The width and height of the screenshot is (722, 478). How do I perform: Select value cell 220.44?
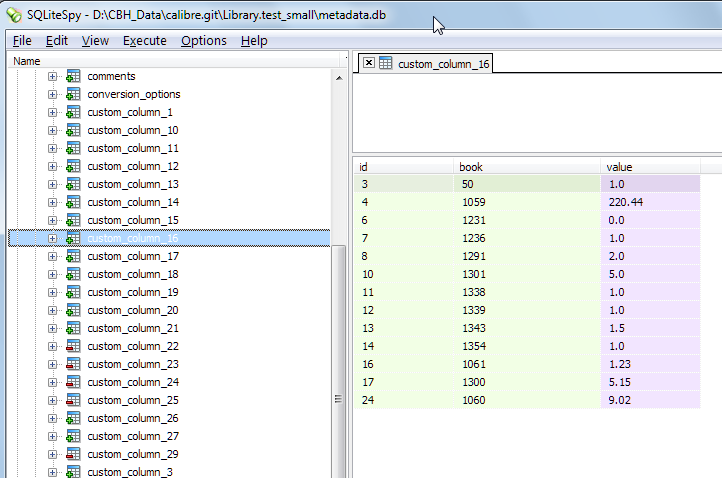[651, 202]
